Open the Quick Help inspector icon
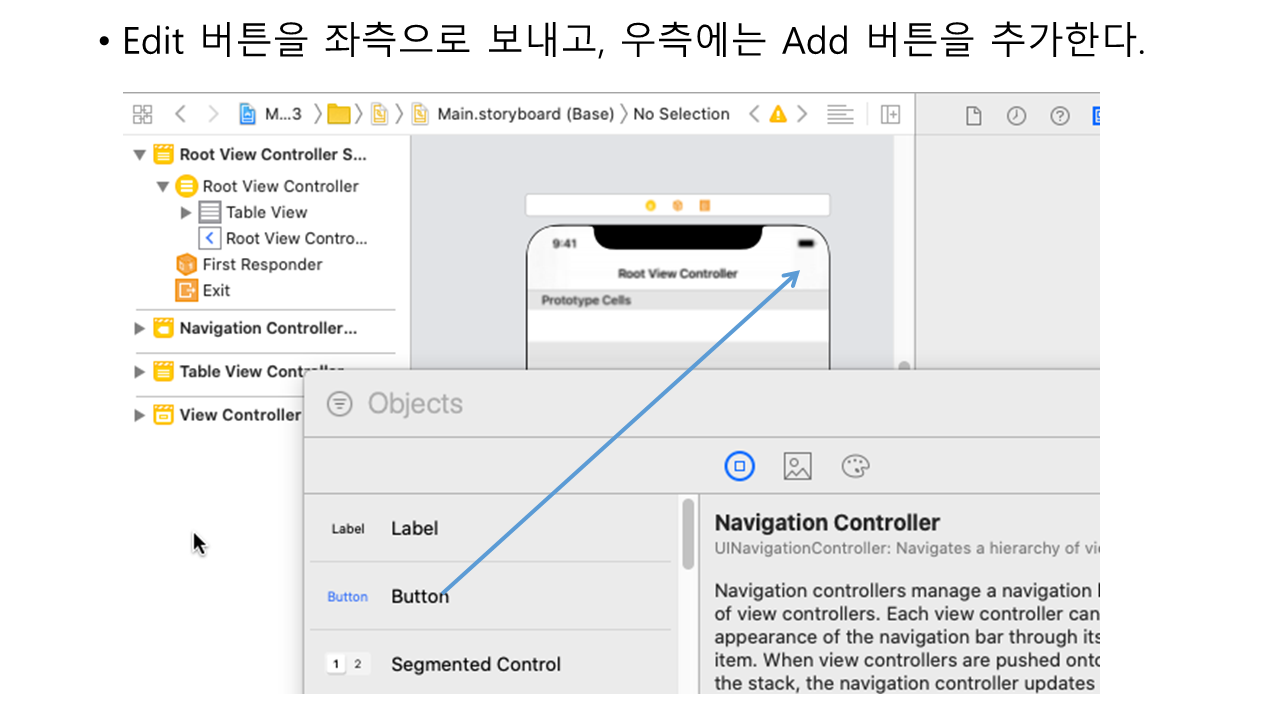This screenshot has height=720, width=1280. click(x=1060, y=116)
